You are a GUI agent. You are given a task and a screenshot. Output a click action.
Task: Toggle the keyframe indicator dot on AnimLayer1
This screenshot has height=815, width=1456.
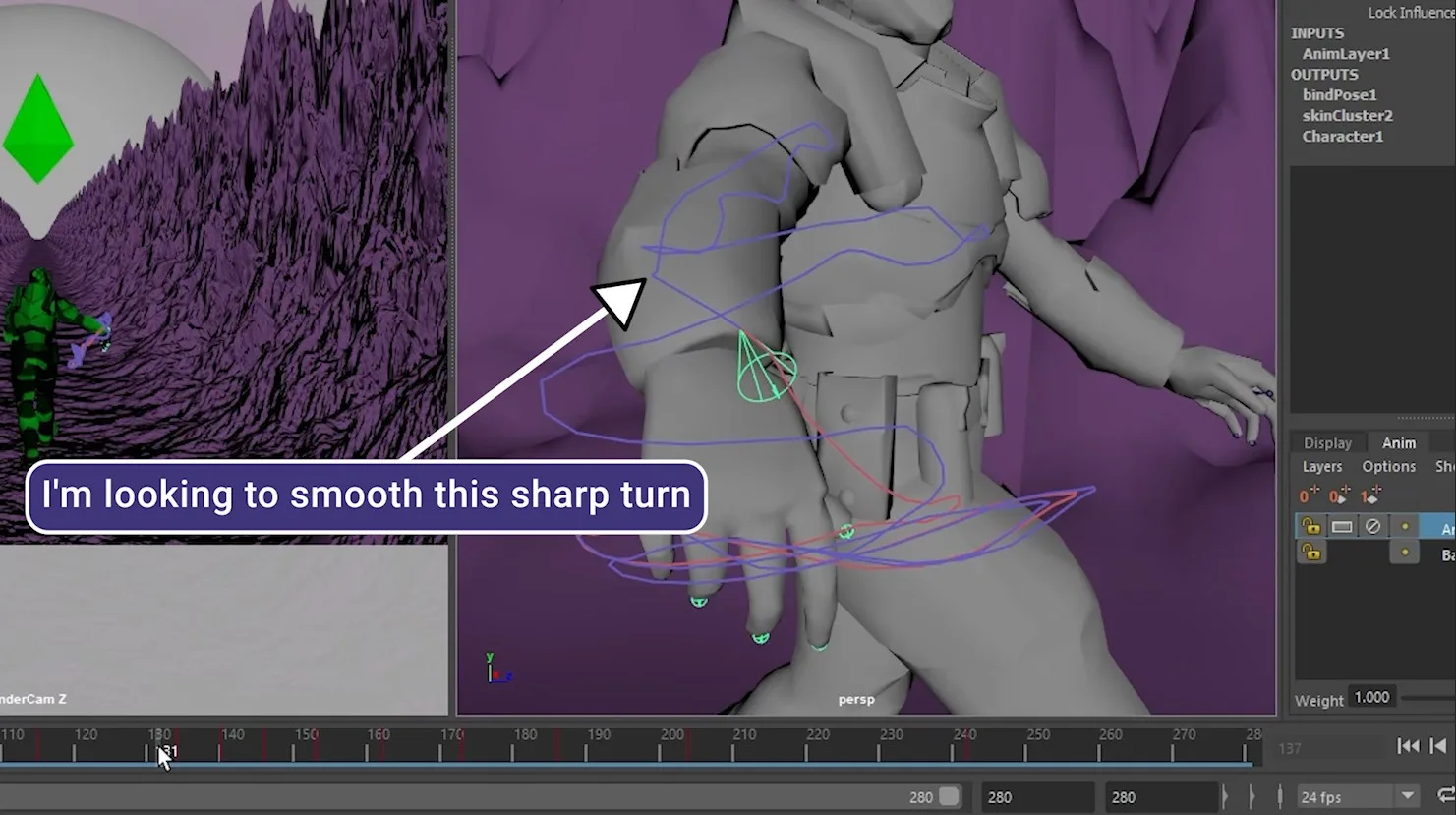(1405, 526)
